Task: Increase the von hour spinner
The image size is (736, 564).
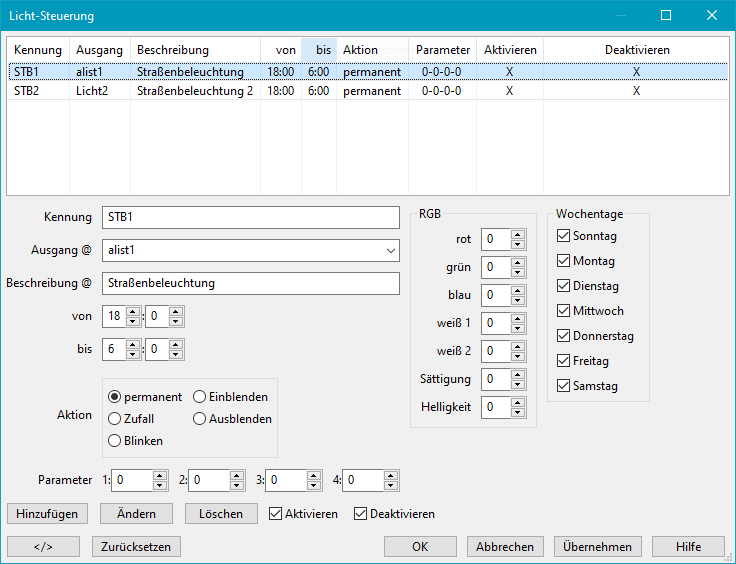Action: (x=133, y=313)
